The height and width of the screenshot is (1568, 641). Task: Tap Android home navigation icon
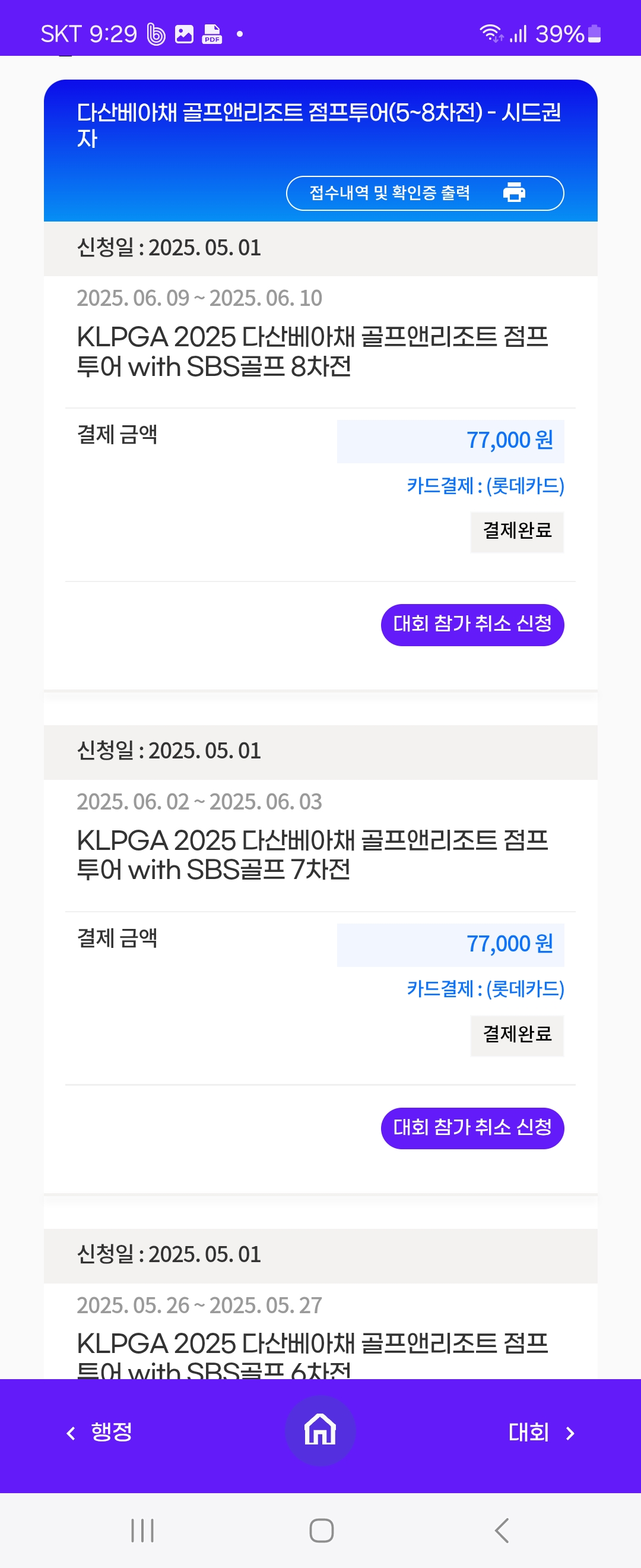(x=321, y=1530)
